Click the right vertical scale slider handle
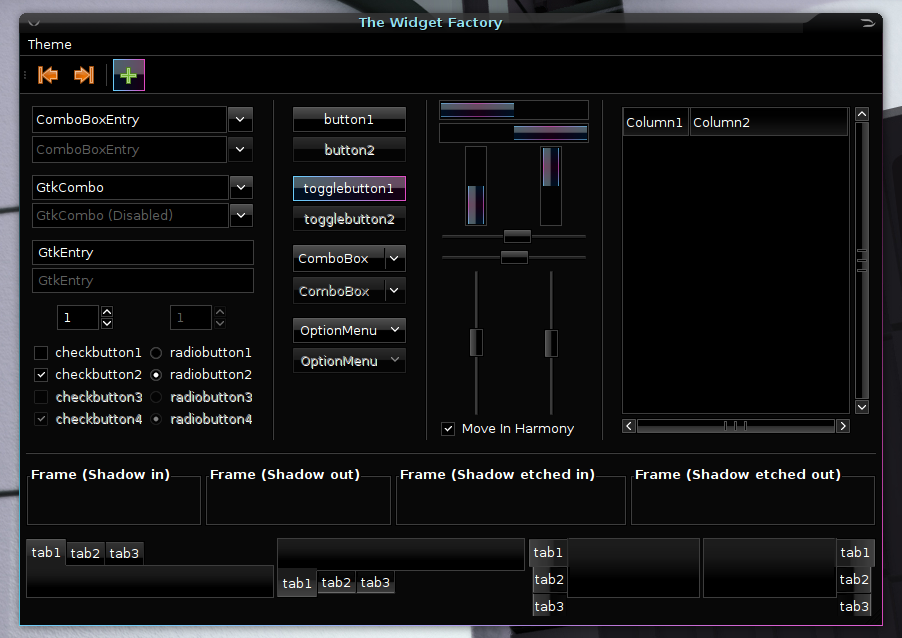This screenshot has width=902, height=638. pyautogui.click(x=551, y=343)
